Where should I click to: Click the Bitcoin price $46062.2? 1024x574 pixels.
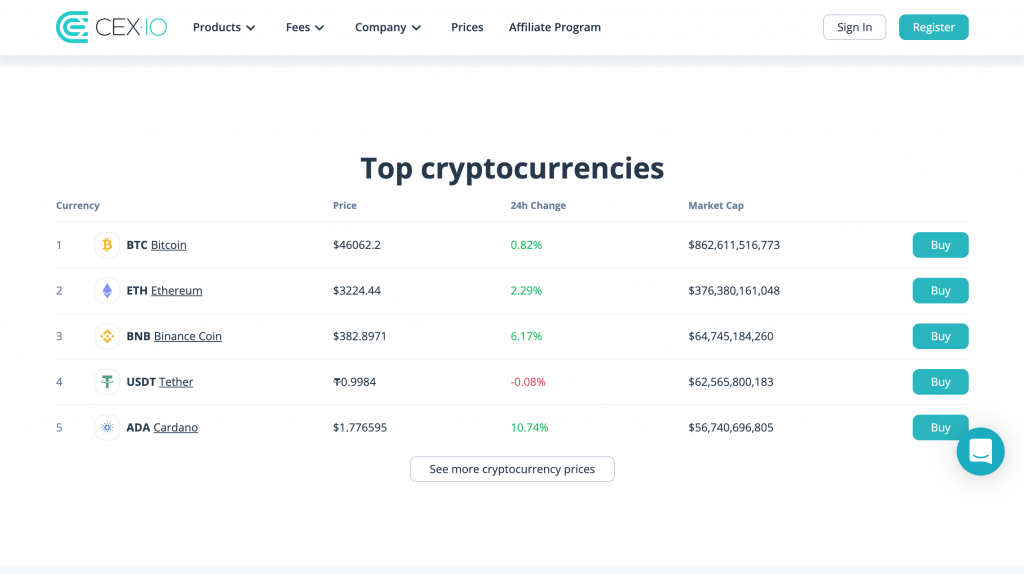pyautogui.click(x=357, y=245)
